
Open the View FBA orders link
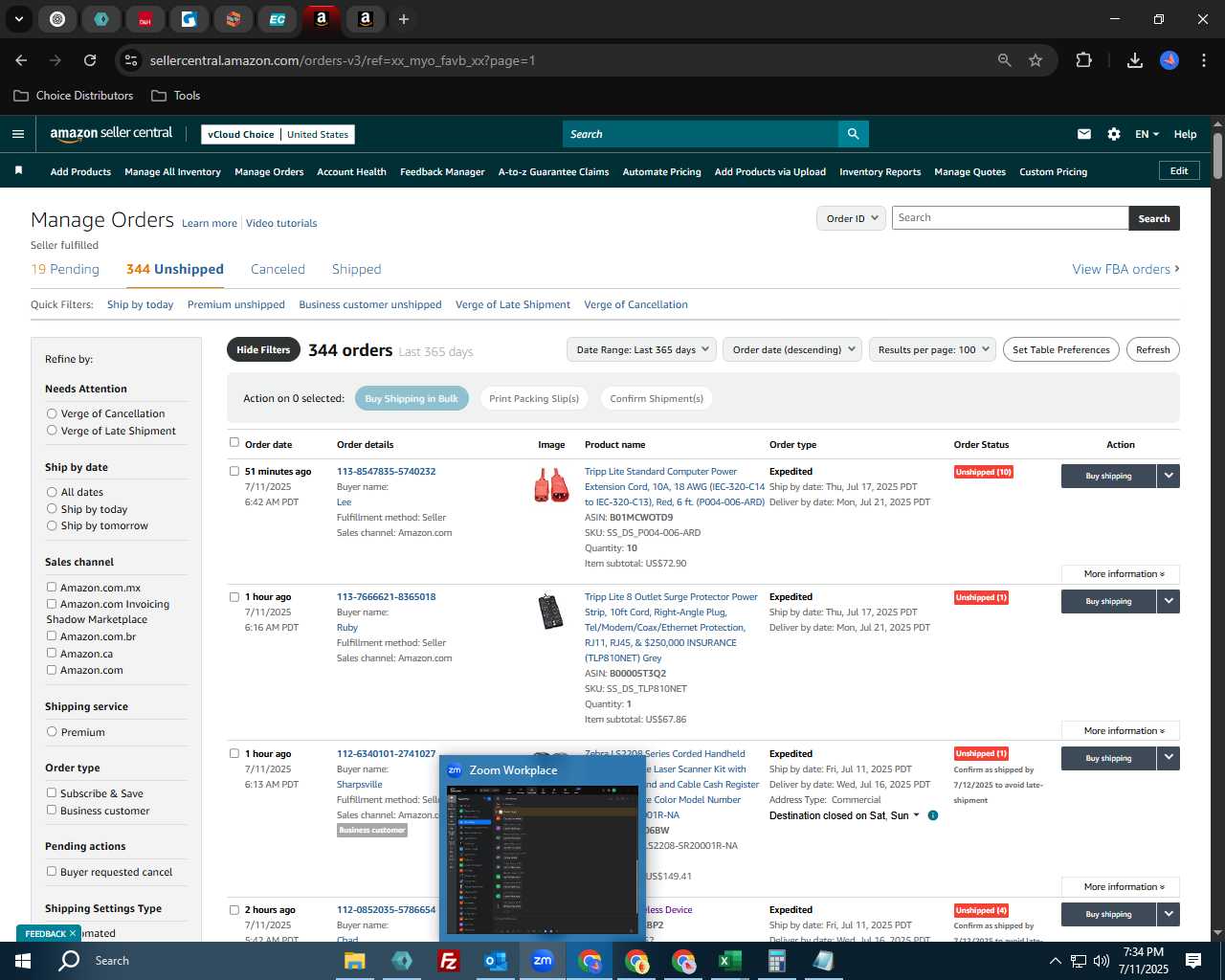(x=1125, y=269)
